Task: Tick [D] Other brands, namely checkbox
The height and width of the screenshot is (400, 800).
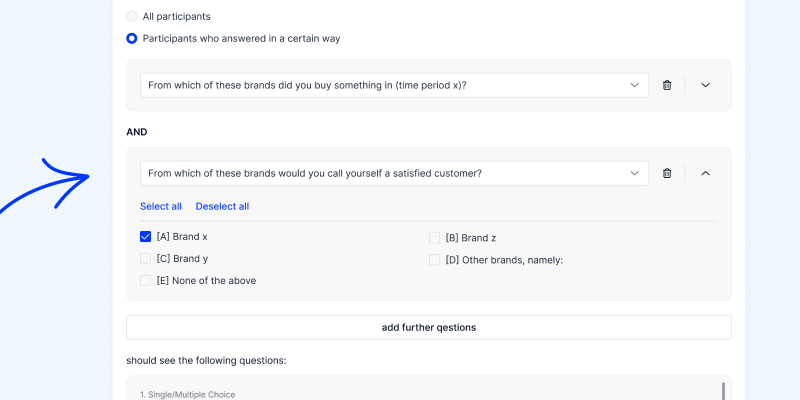Action: click(434, 260)
